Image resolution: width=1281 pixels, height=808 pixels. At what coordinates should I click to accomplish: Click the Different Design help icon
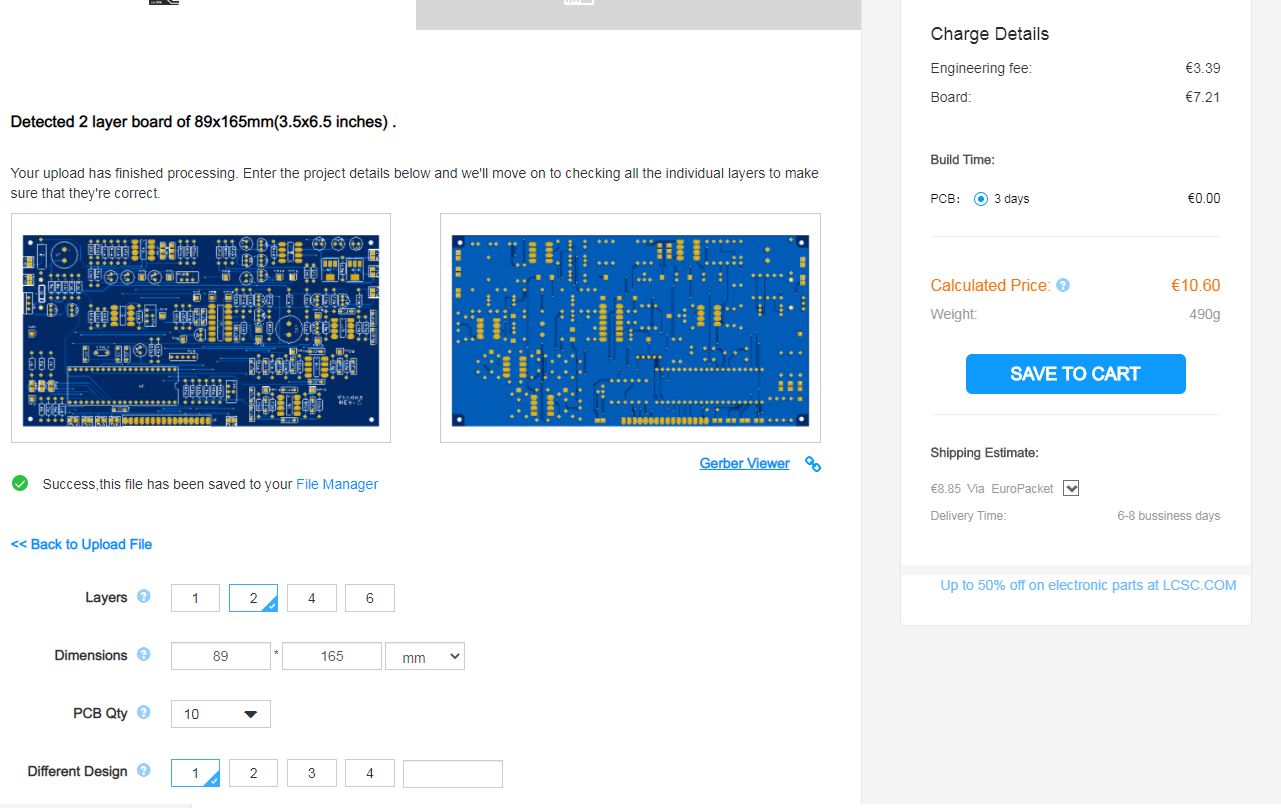144,771
